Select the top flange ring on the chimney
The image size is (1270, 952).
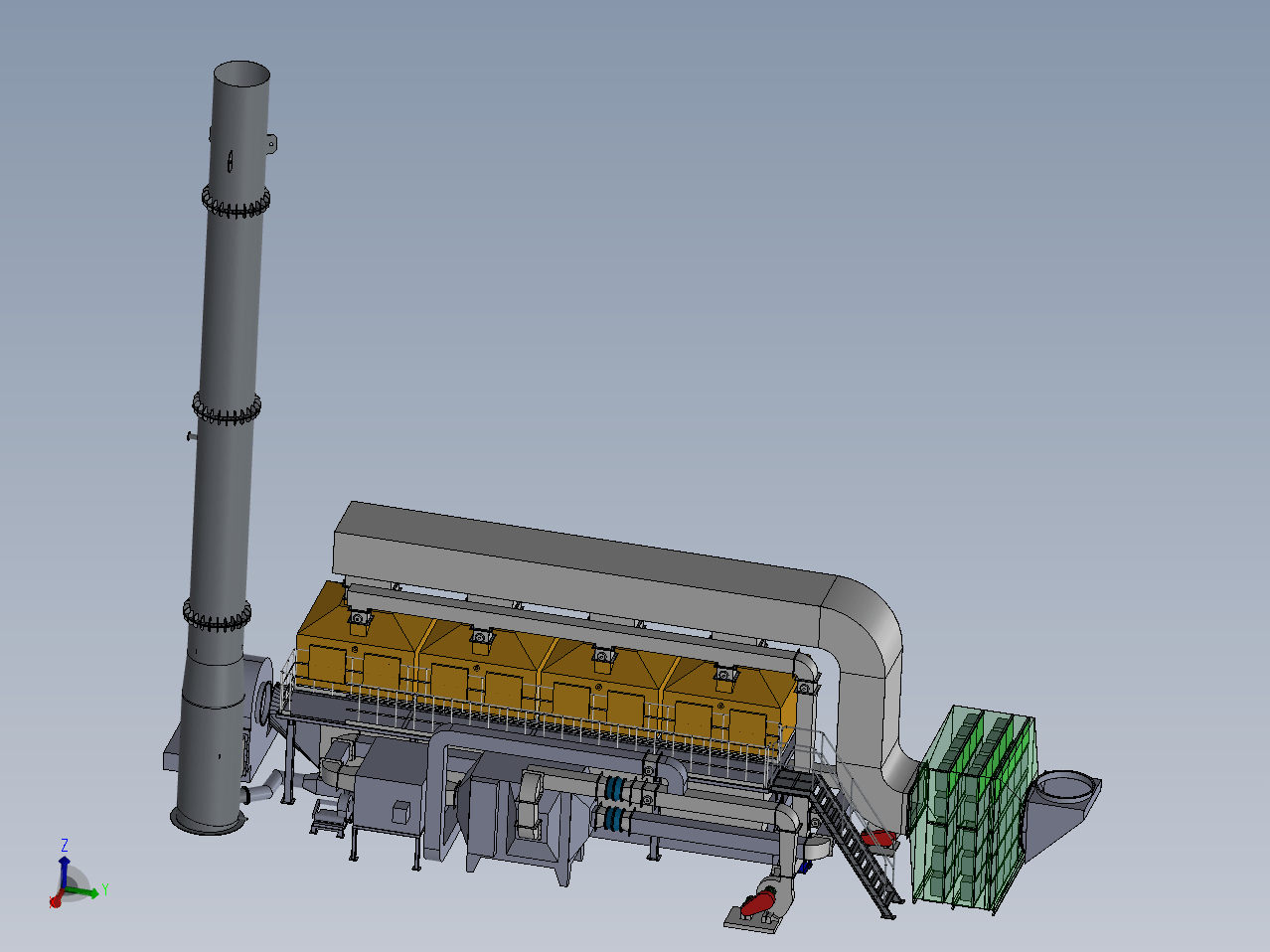coord(236,201)
